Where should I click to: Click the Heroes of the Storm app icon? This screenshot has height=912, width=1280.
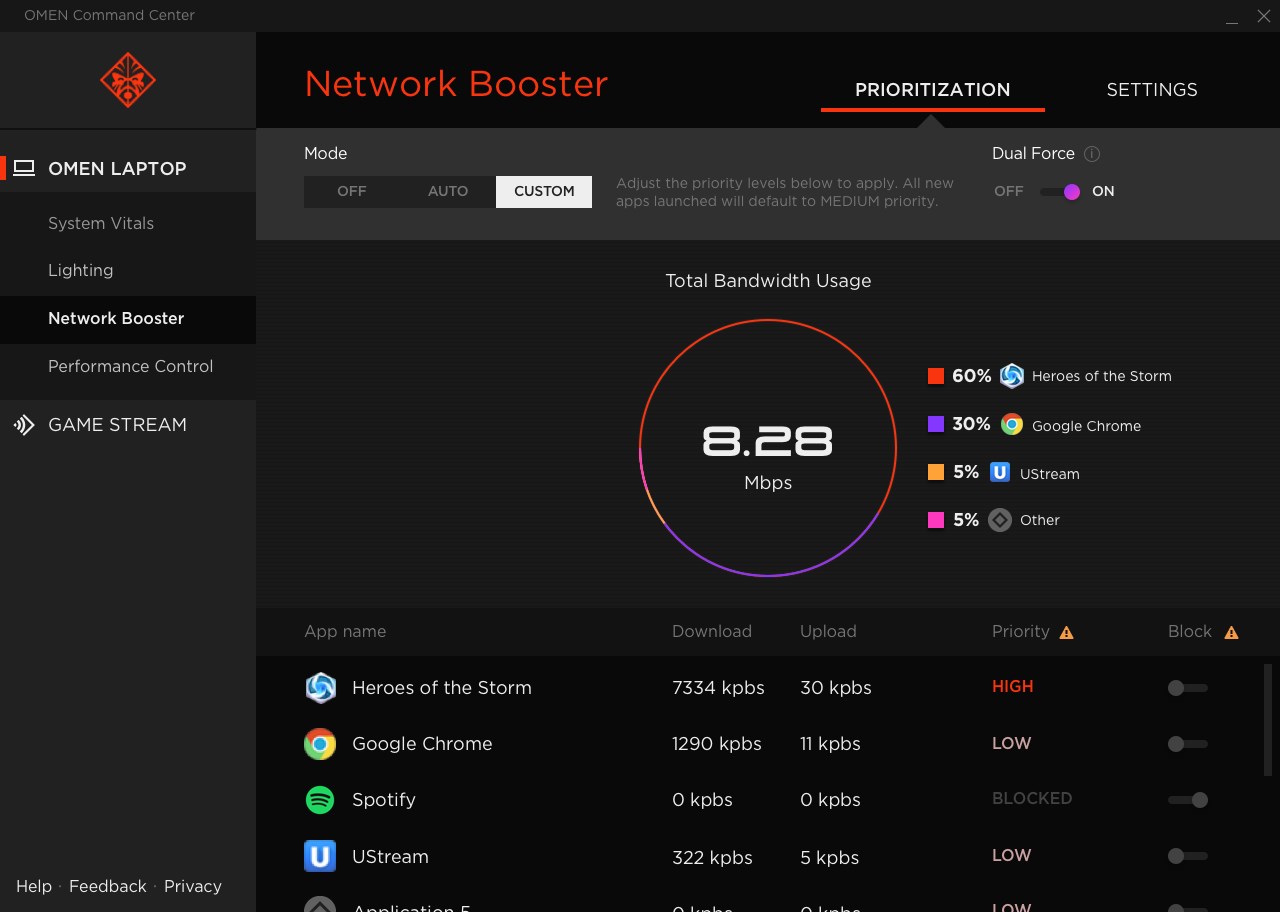click(320, 688)
